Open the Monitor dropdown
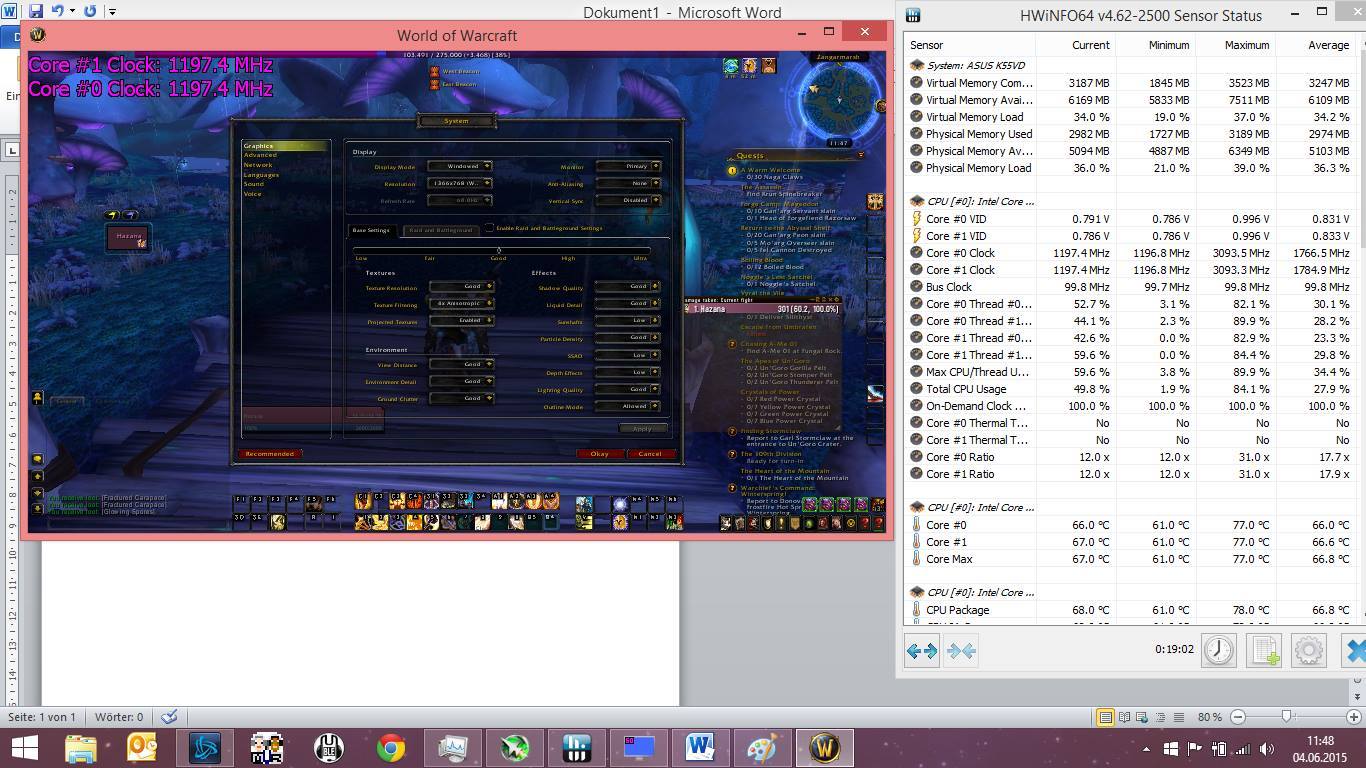The width and height of the screenshot is (1366, 768). pyautogui.click(x=628, y=166)
